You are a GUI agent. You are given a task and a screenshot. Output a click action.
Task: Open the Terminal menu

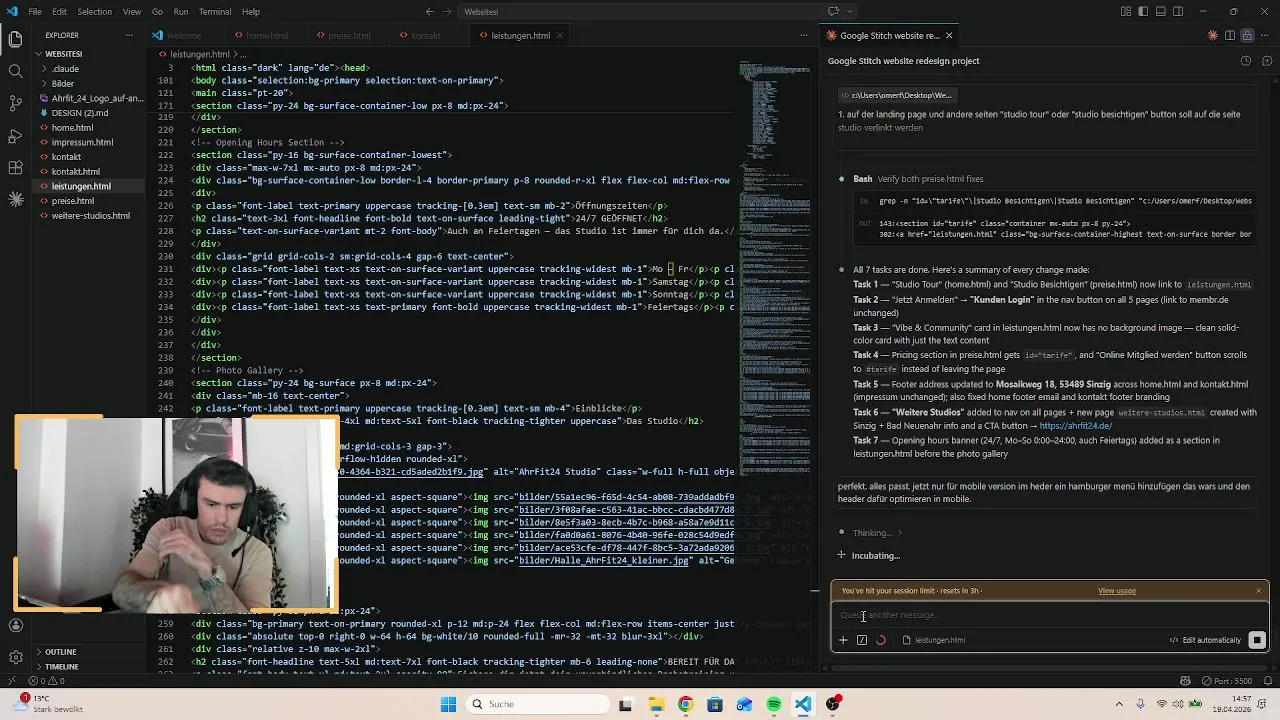(215, 12)
